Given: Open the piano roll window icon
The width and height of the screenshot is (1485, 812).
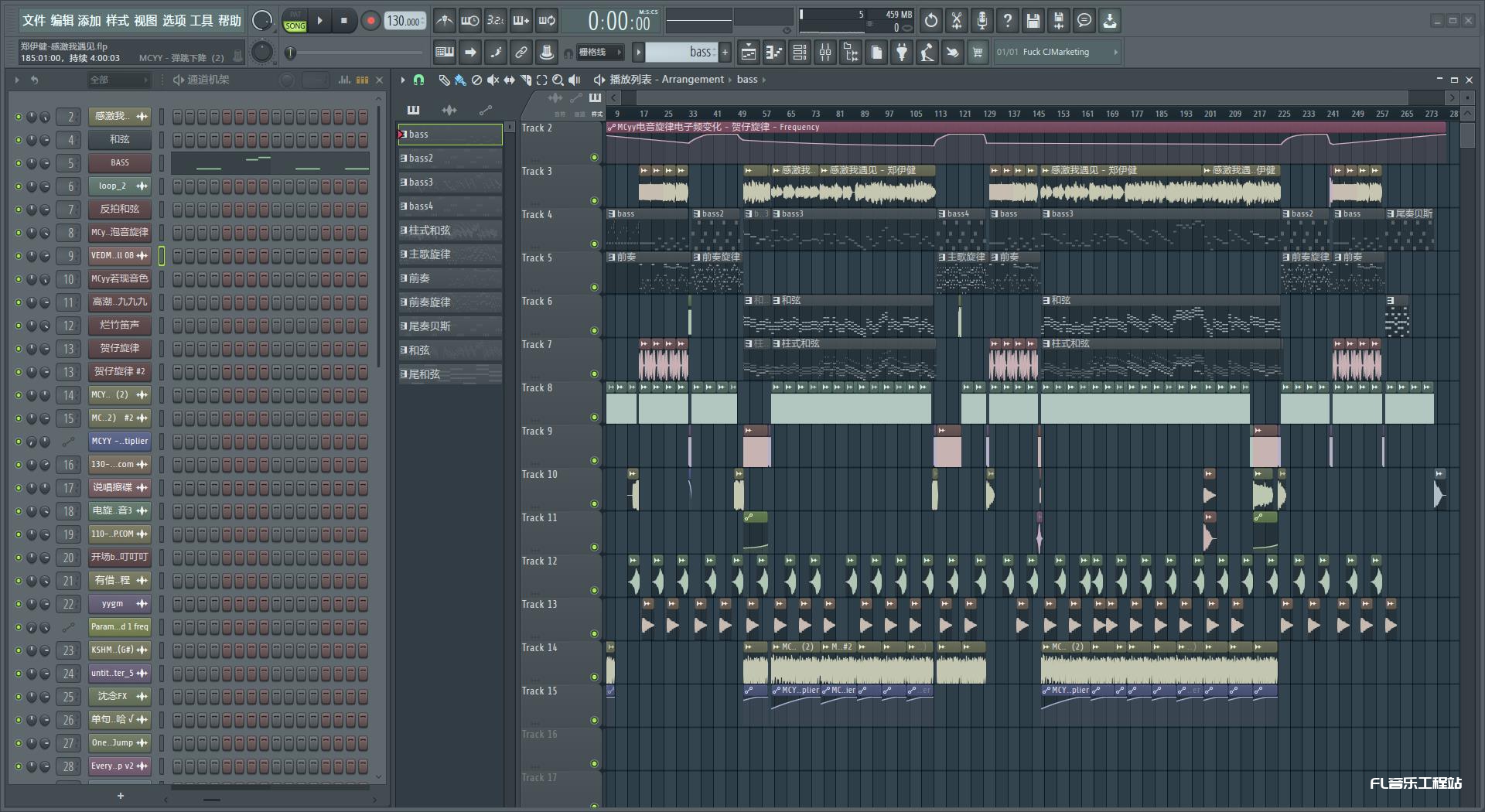Looking at the screenshot, I should (774, 53).
